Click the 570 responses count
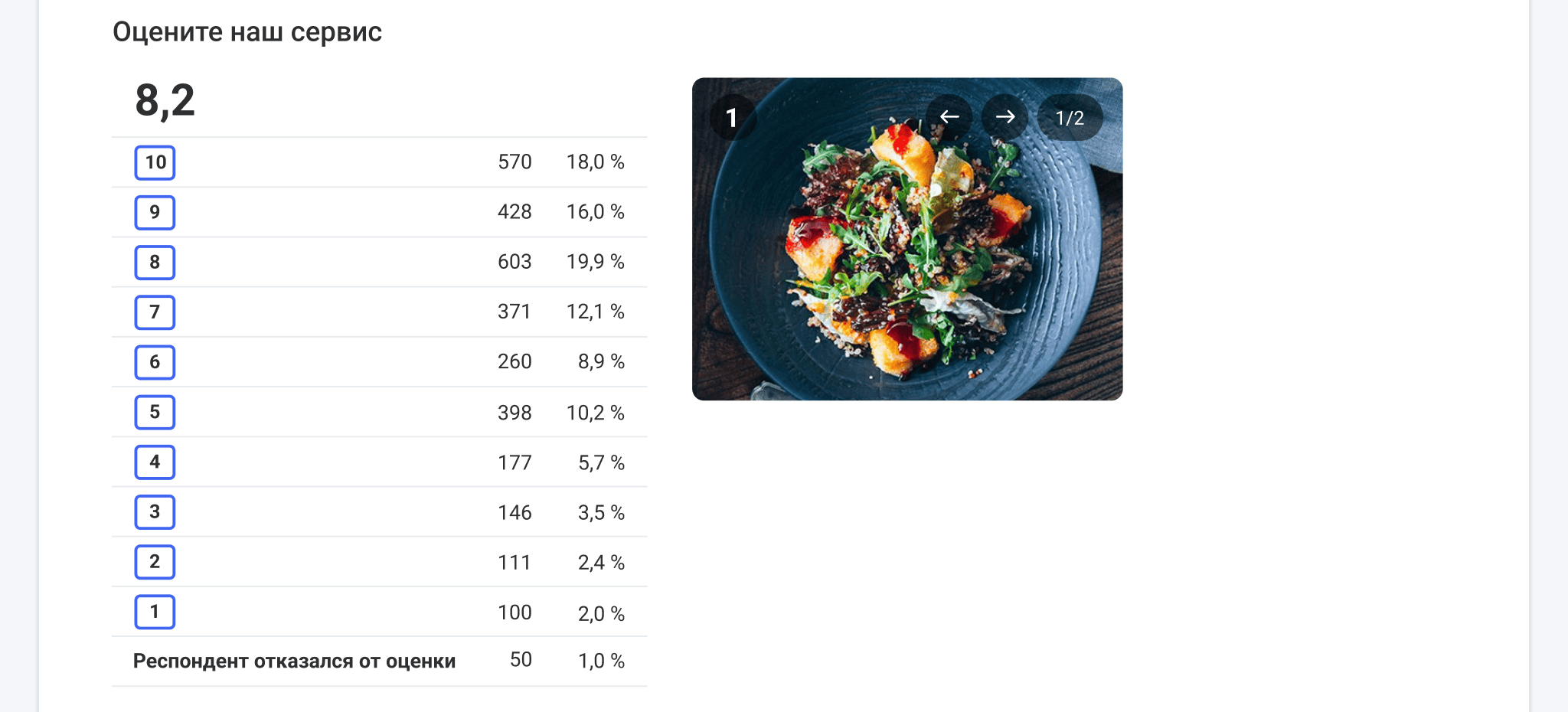Viewport: 1568px width, 712px height. point(514,162)
